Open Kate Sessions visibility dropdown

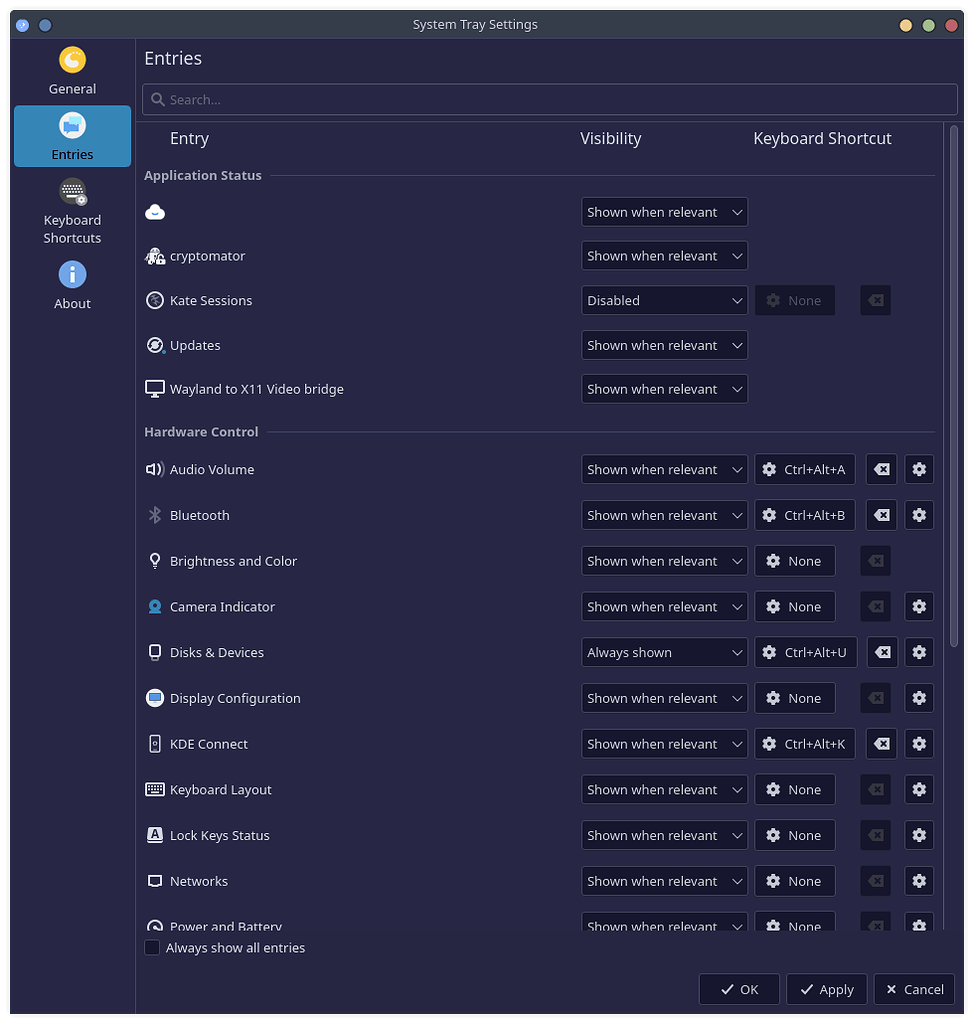pyautogui.click(x=664, y=301)
